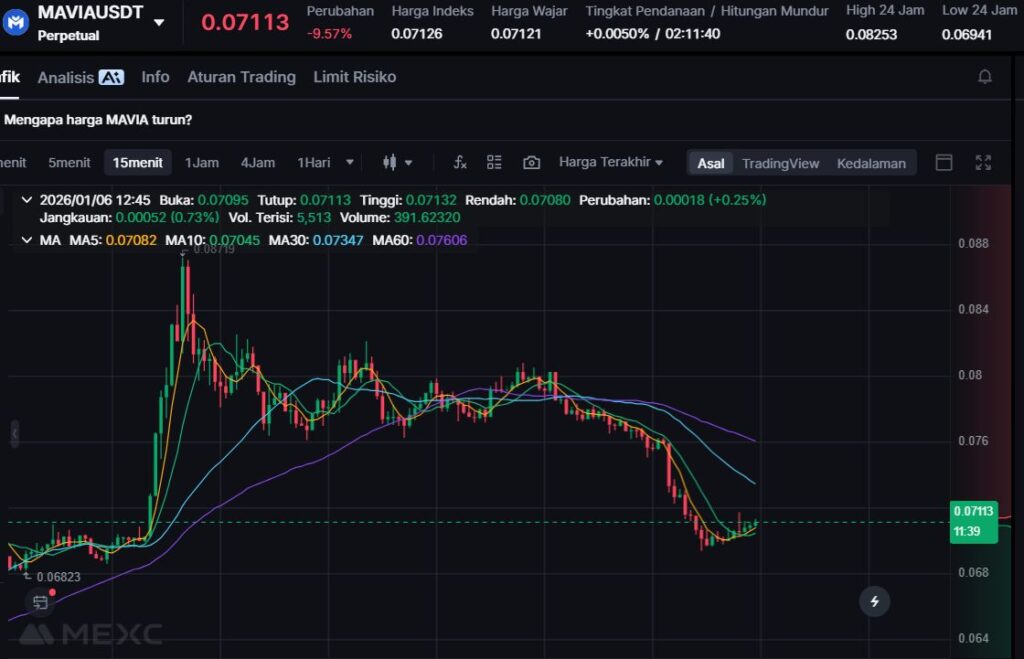Click the lightning quick-trade button

[875, 601]
